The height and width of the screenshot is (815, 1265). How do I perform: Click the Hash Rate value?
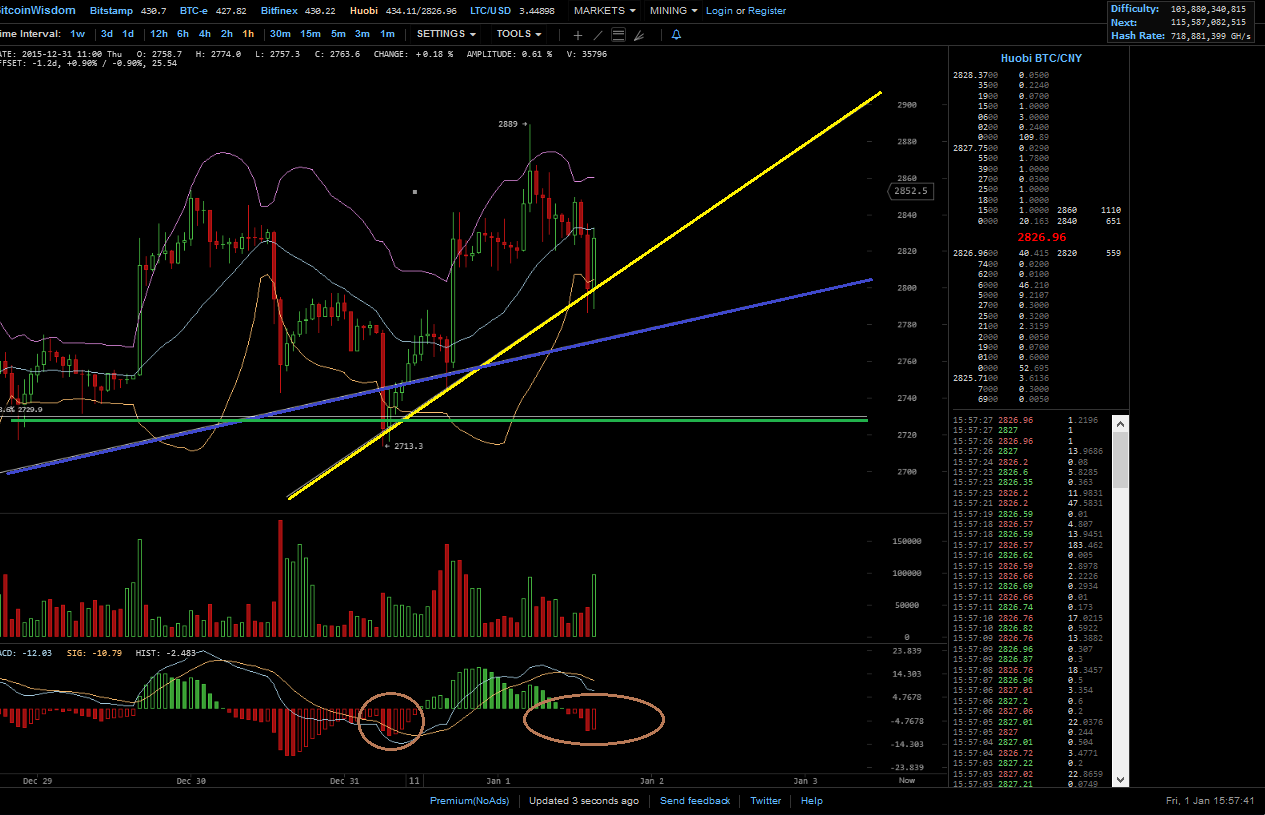1210,36
